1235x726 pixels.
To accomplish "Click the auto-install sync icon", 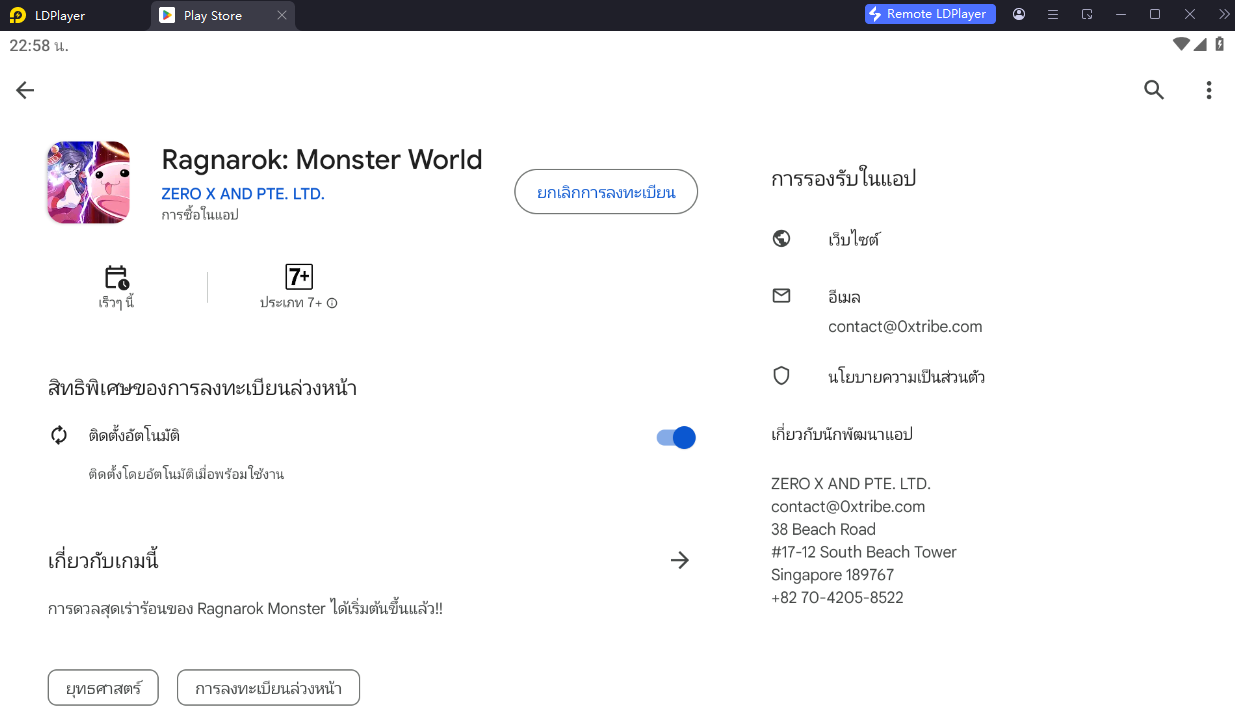I will click(x=59, y=435).
